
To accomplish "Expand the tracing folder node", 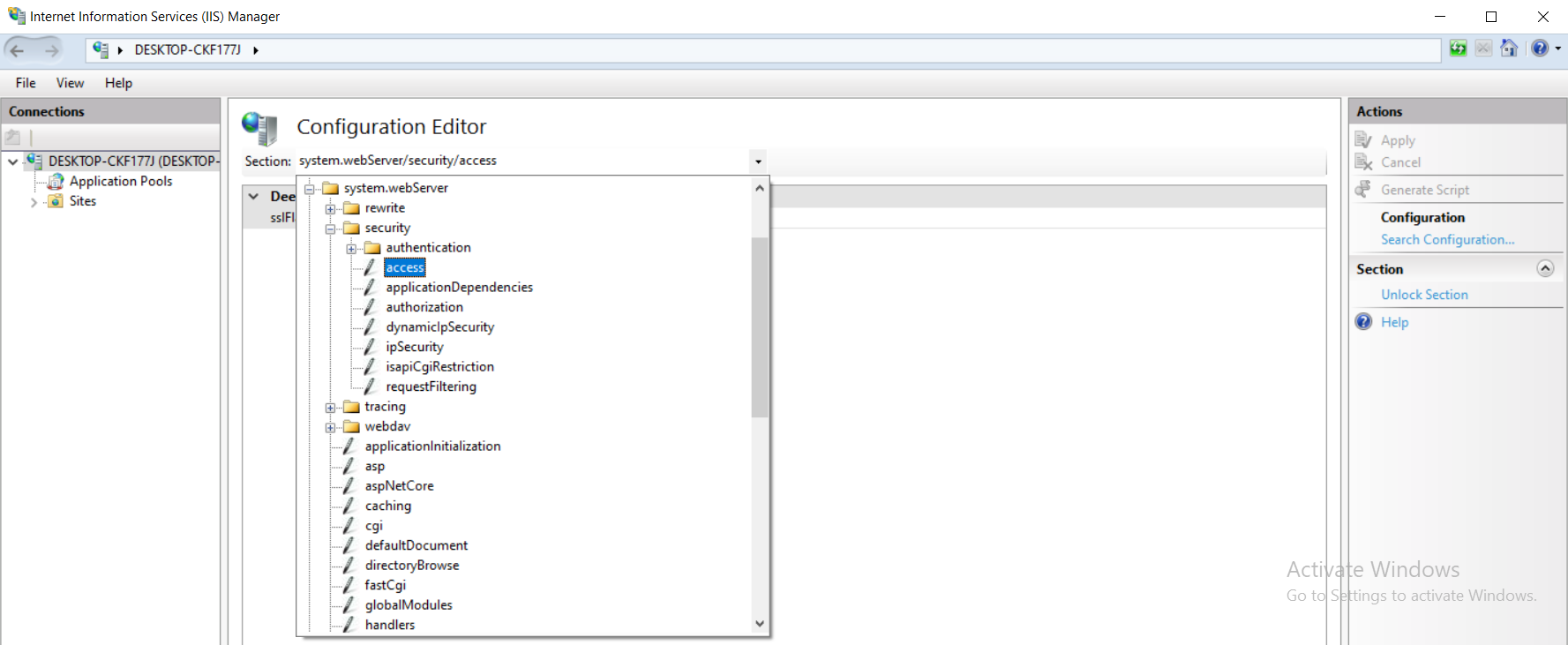I will coord(331,408).
